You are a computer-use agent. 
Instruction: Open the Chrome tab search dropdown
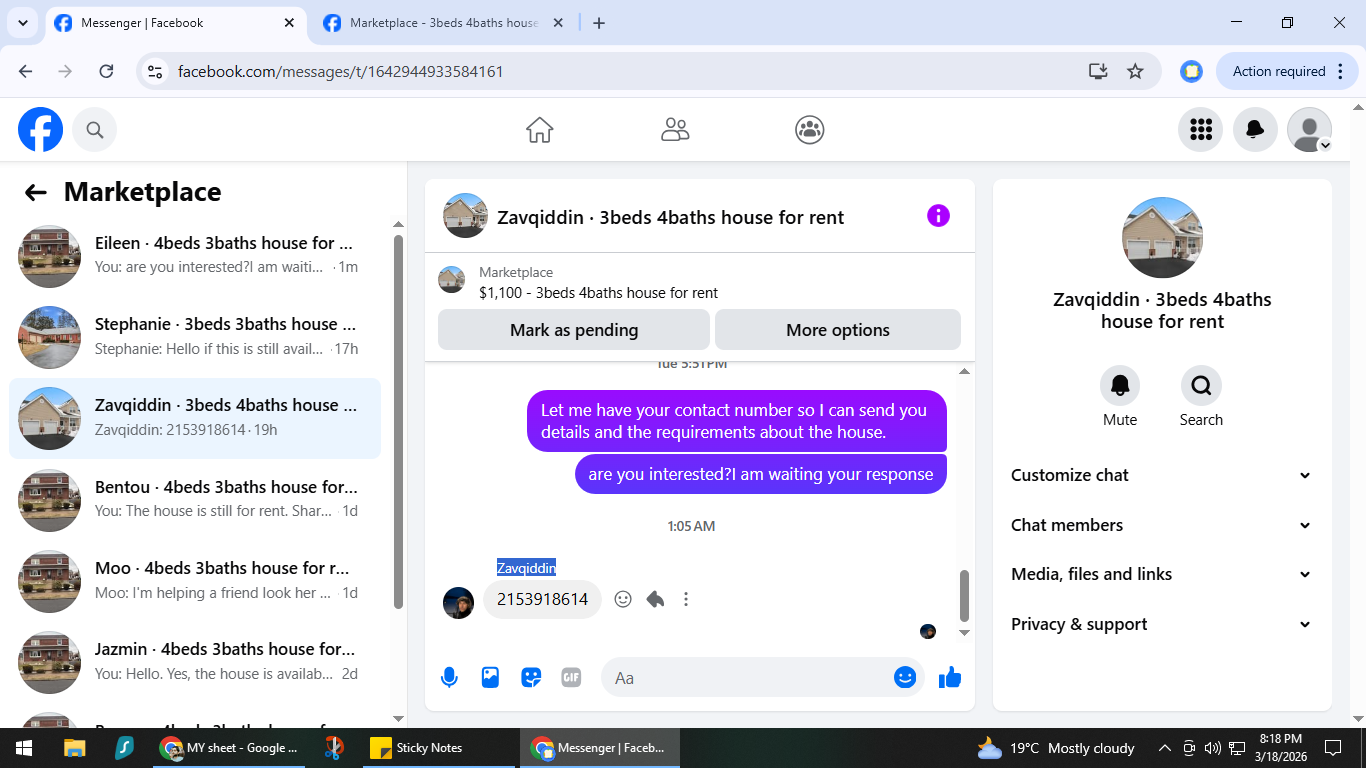click(x=22, y=22)
